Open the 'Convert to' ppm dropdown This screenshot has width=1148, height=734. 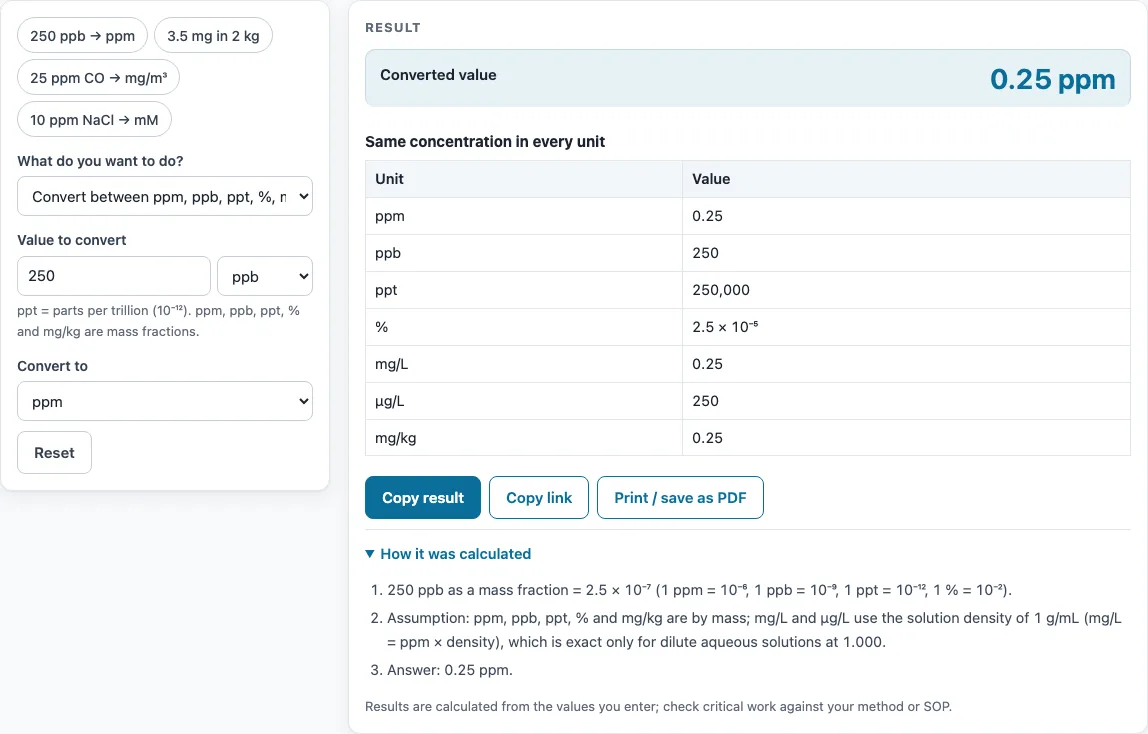pyautogui.click(x=165, y=401)
